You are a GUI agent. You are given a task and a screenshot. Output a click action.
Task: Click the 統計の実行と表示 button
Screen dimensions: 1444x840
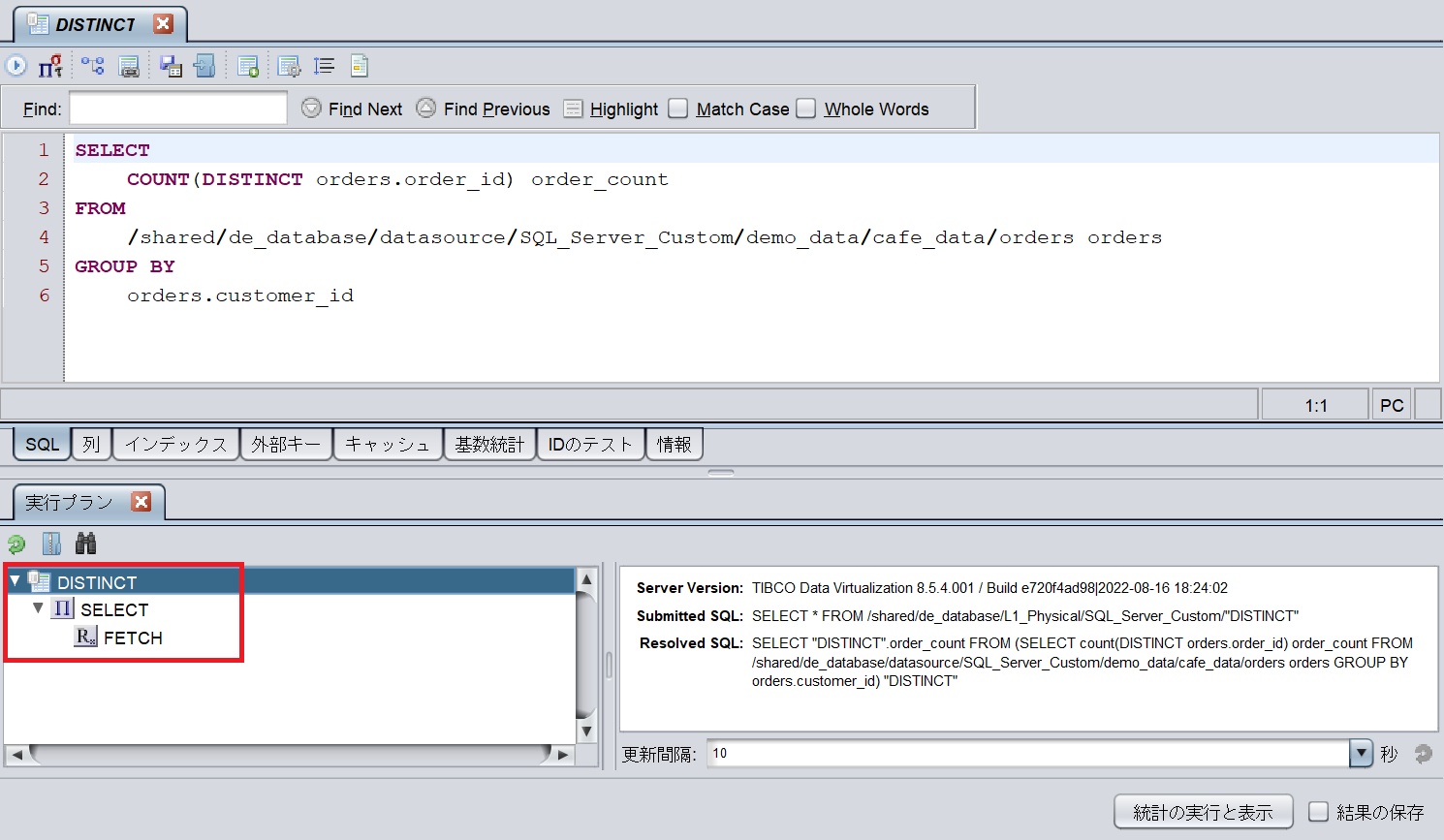(1203, 812)
